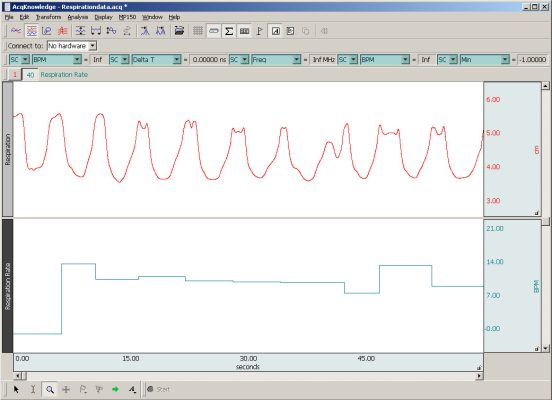Open the Edit menu
Screen dimensions: 552x400
click(x=24, y=17)
